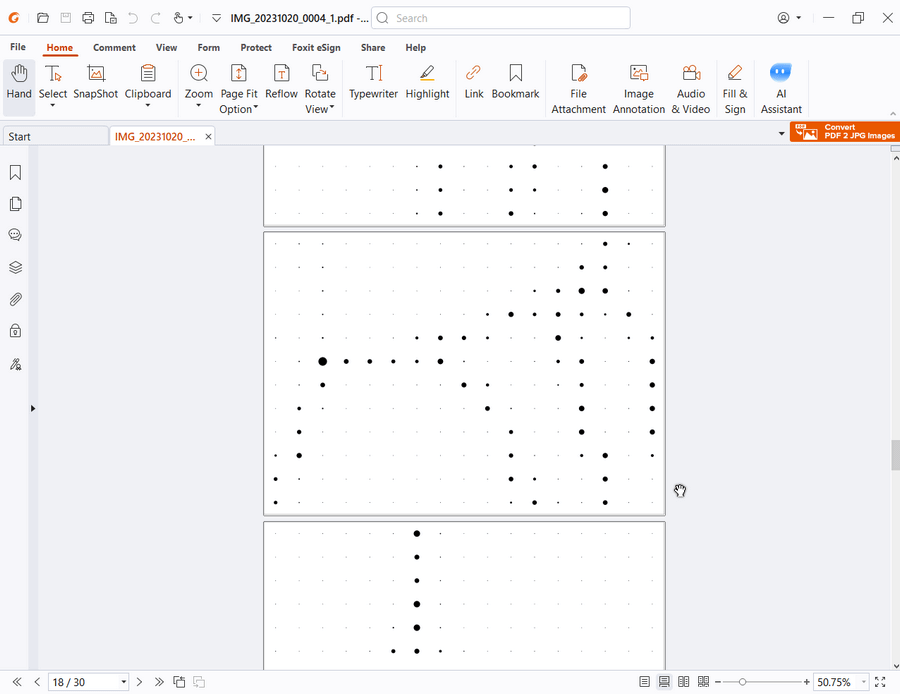Screen dimensions: 900x694
Task: Close the IMG_20231020 document tab
Action: (208, 137)
